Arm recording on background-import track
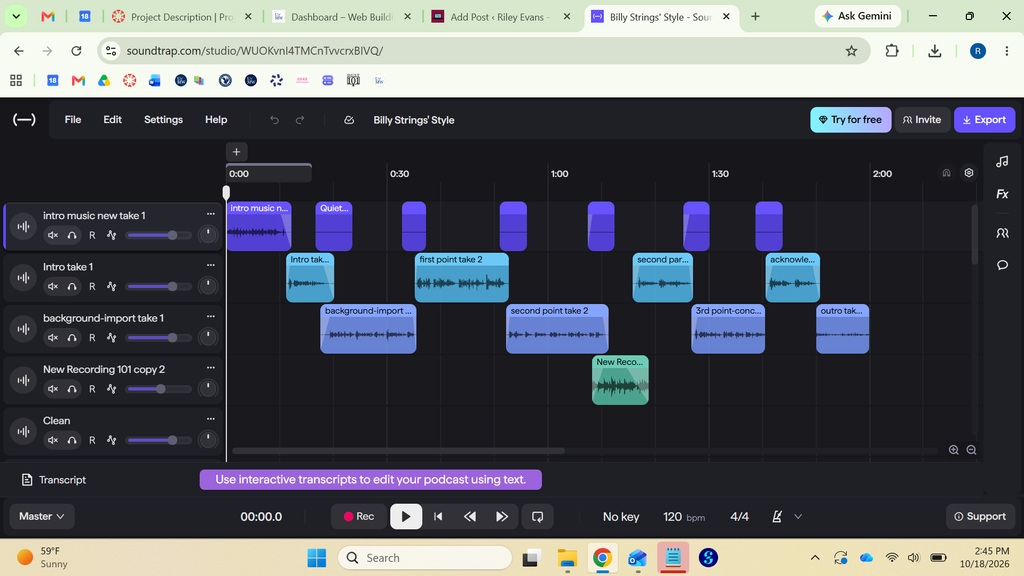This screenshot has height=576, width=1024. tap(92, 338)
